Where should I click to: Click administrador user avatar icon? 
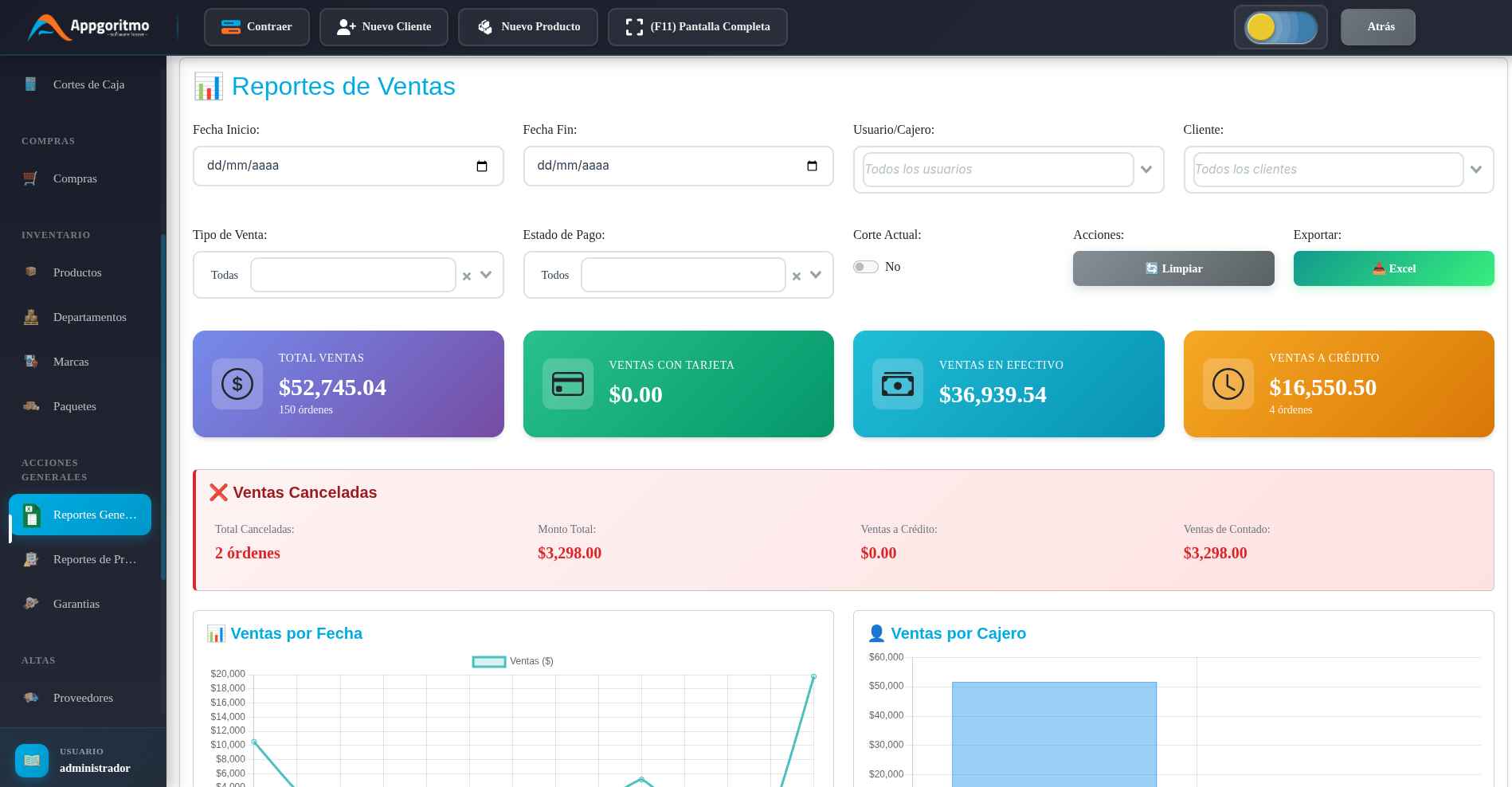(32, 760)
